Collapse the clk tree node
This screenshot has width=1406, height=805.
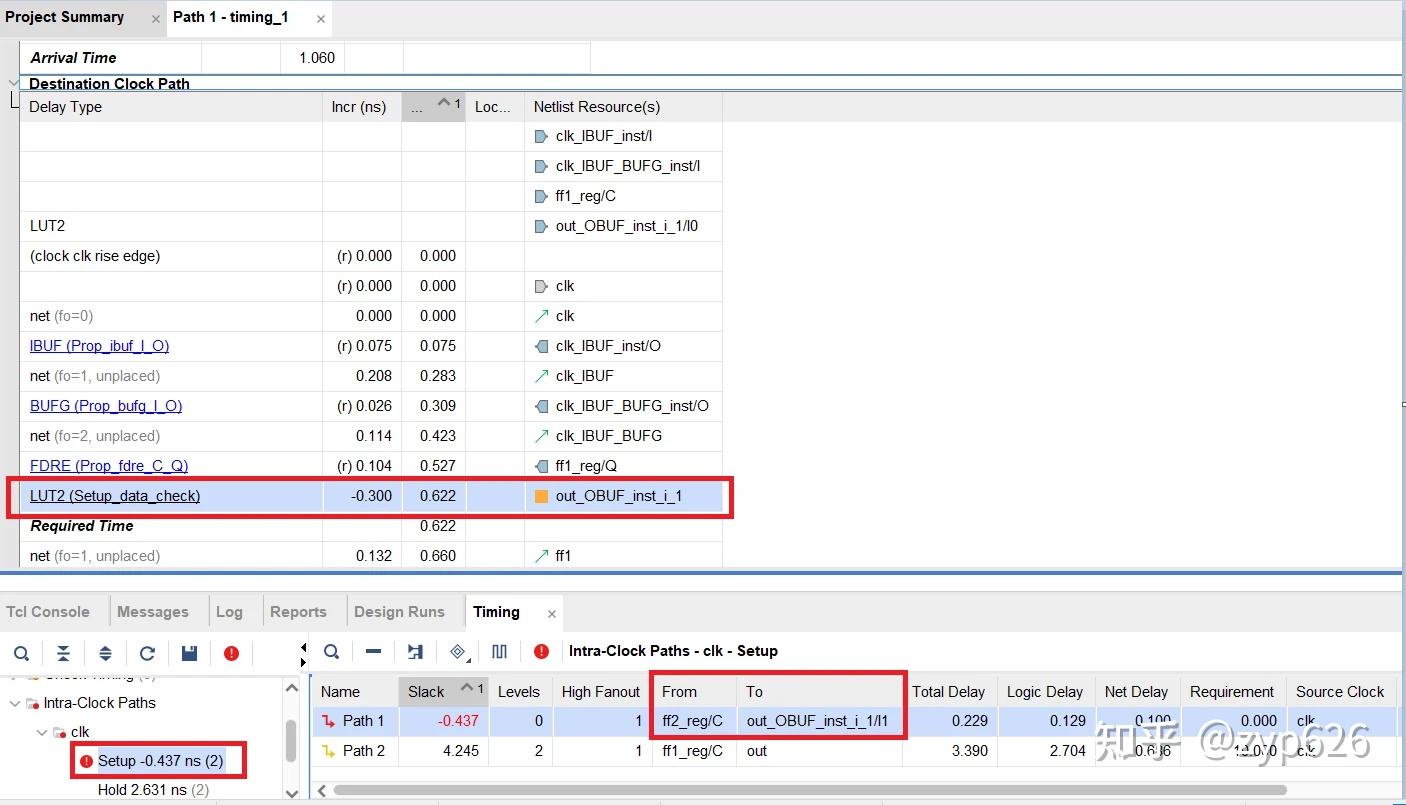pyautogui.click(x=41, y=732)
